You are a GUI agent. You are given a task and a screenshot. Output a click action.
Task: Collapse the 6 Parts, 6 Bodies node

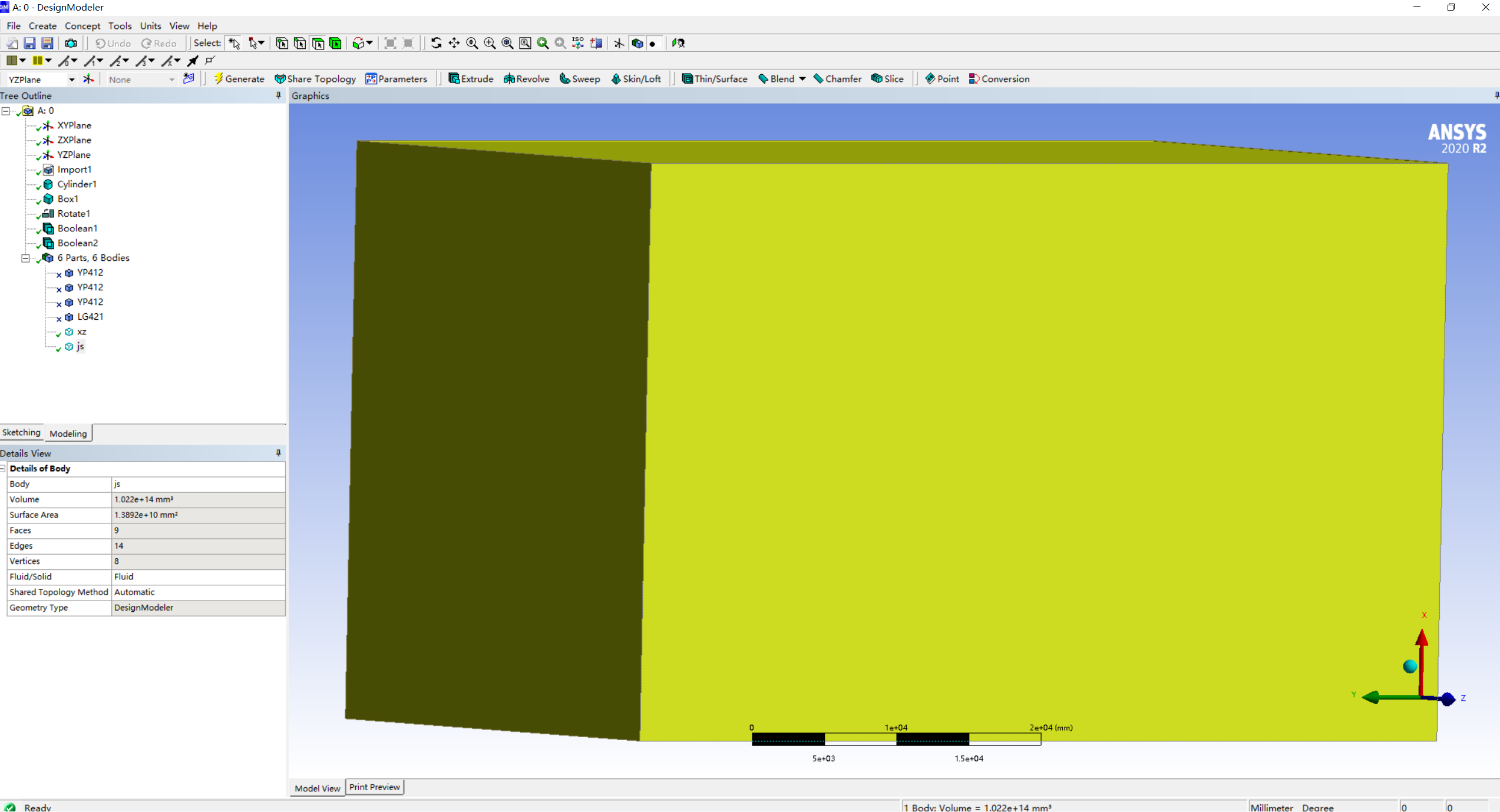25,258
